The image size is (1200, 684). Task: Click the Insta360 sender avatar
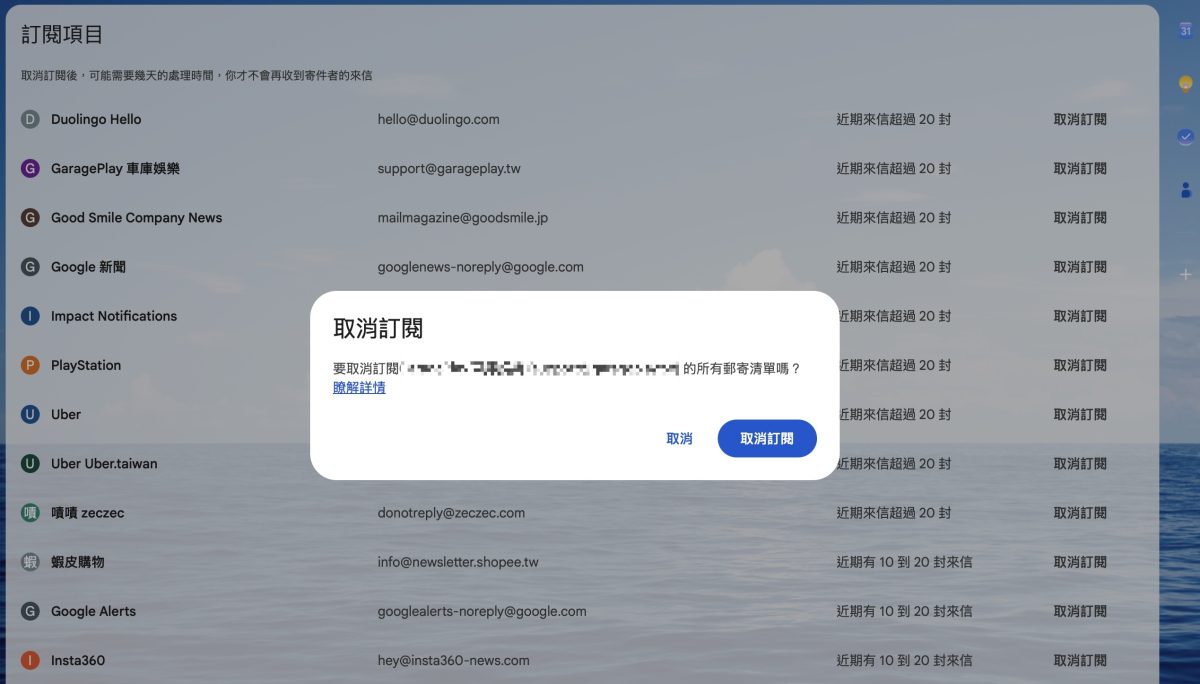tap(30, 660)
